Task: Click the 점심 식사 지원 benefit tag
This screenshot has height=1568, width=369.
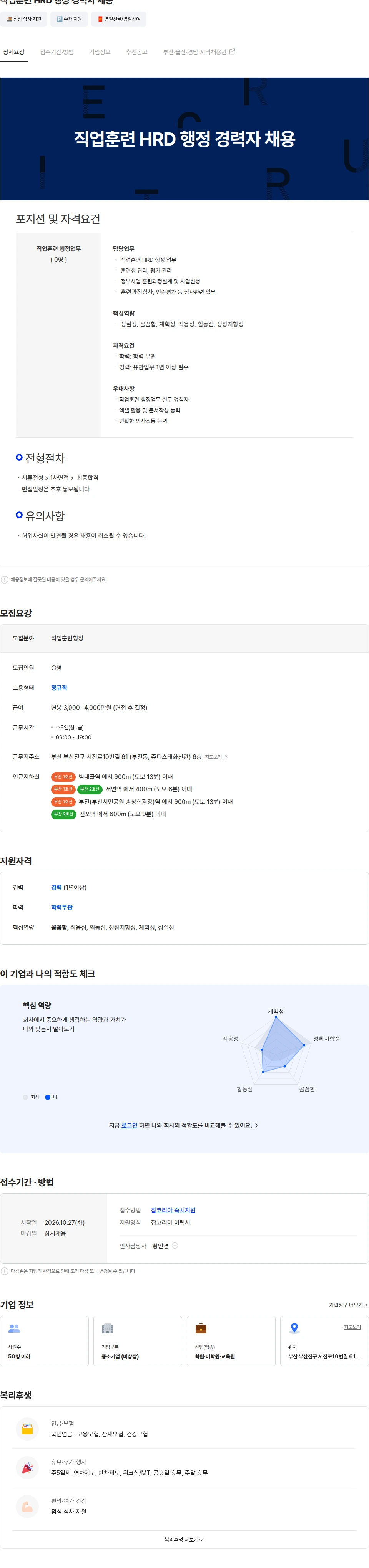Action: coord(24,19)
